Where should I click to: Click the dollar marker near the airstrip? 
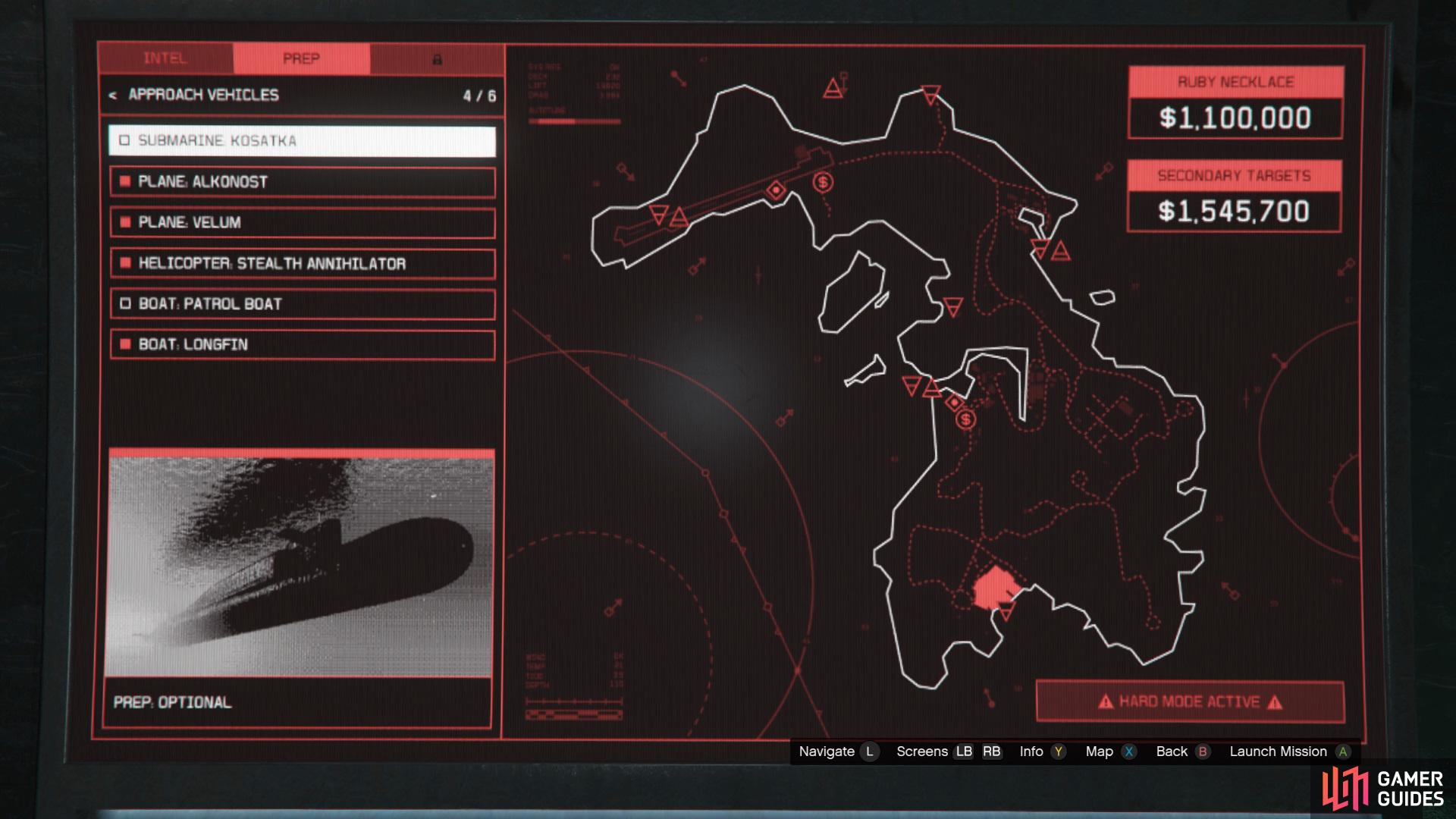(x=823, y=182)
